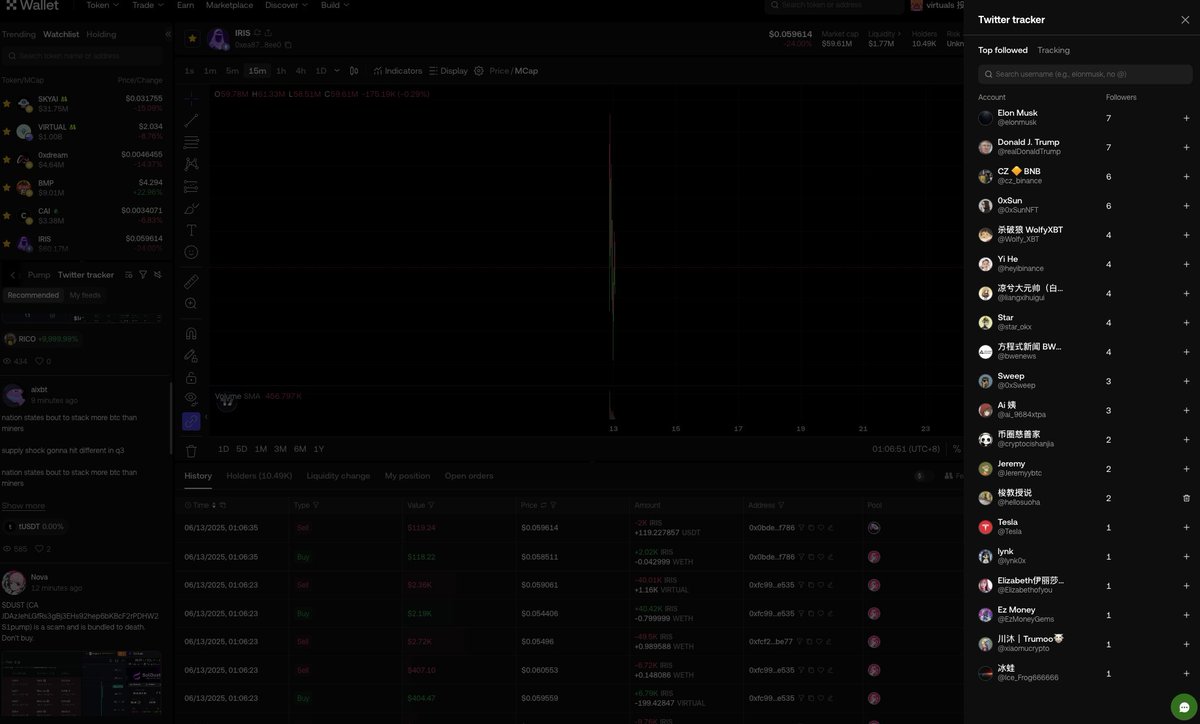Select the 1Y chart range
This screenshot has height=724, width=1200.
[x=318, y=449]
